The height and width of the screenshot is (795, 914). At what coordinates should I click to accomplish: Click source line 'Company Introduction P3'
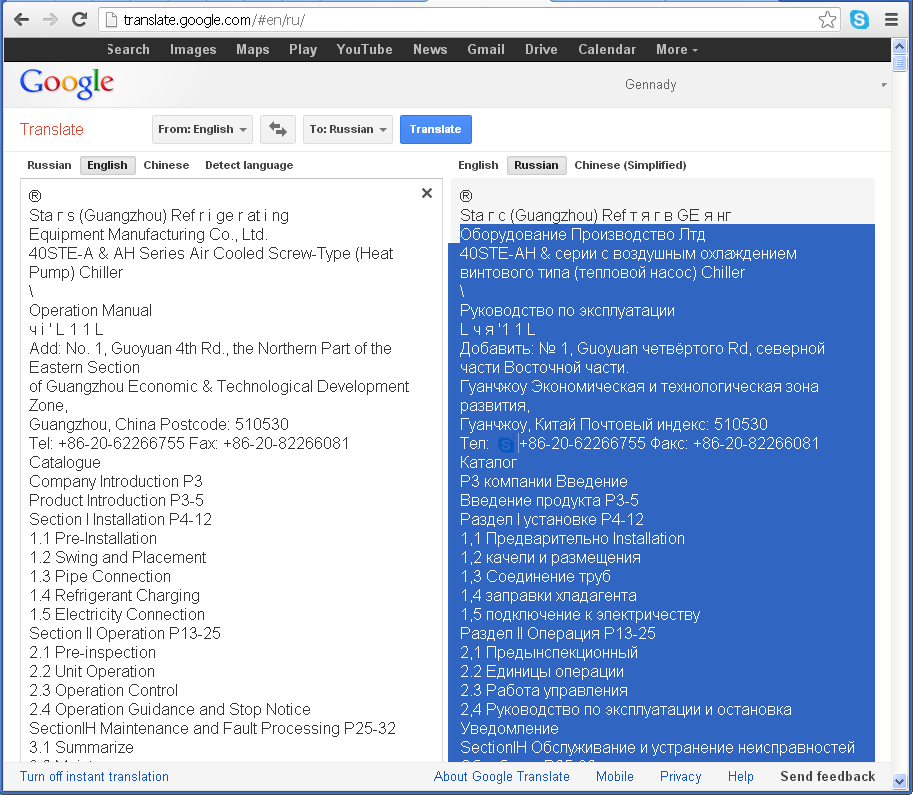[116, 481]
